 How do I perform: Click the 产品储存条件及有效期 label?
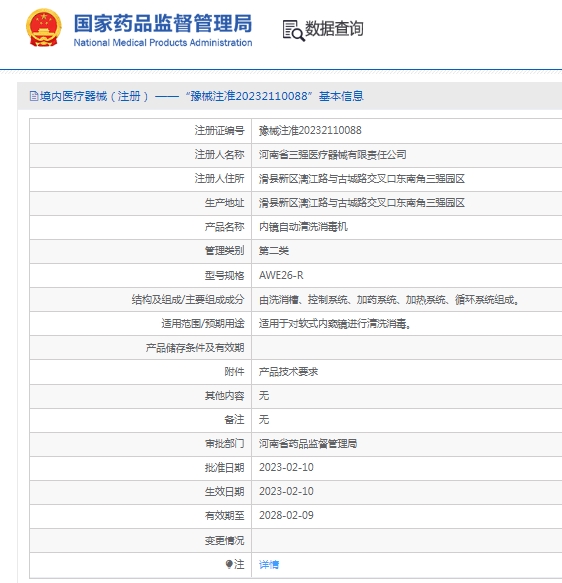195,348
